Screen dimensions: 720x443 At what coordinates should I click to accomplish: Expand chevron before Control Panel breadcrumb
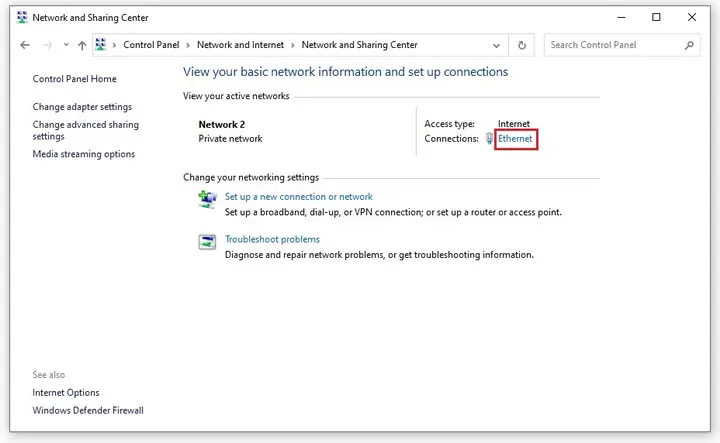tap(114, 45)
